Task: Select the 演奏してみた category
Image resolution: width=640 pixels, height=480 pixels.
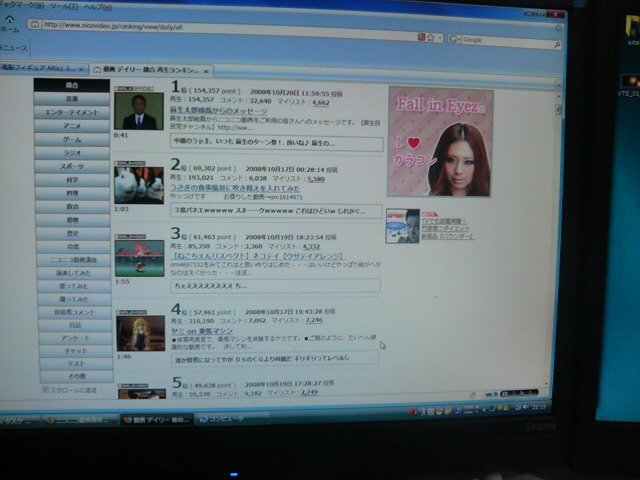Action: coord(74,273)
